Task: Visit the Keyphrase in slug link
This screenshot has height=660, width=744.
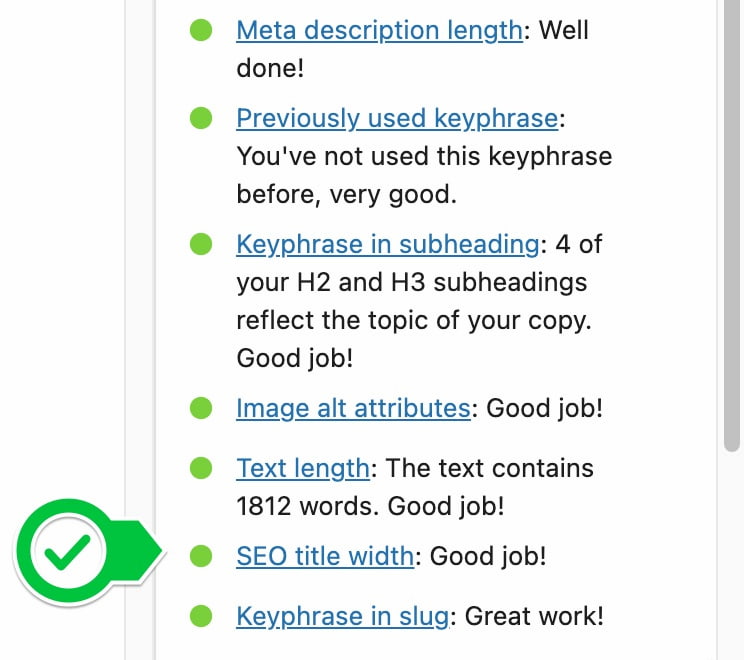Action: [x=342, y=616]
